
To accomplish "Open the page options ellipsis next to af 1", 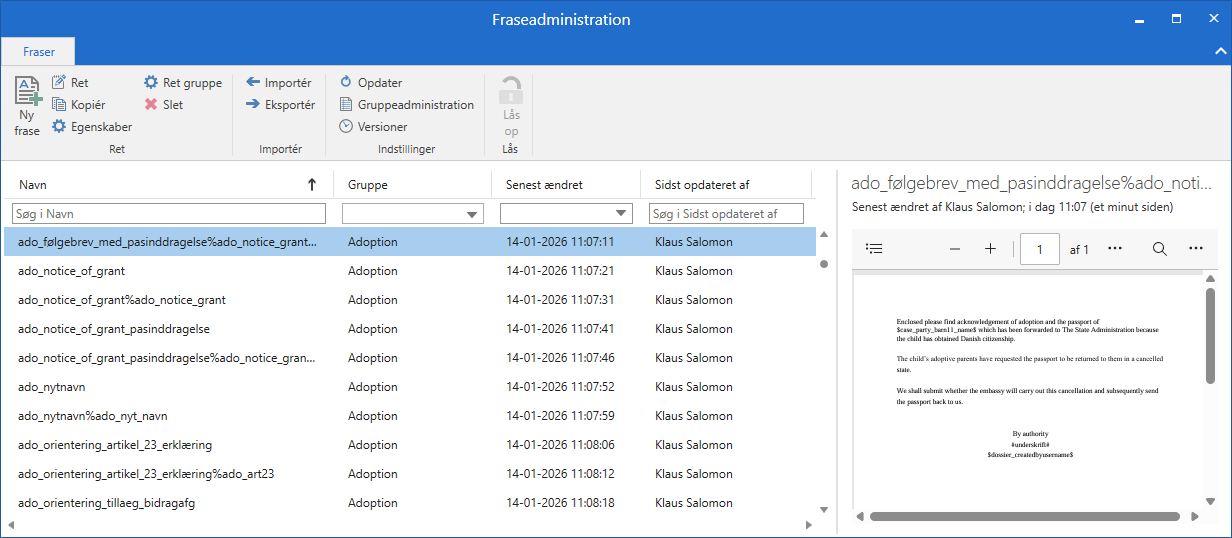I will point(1115,249).
